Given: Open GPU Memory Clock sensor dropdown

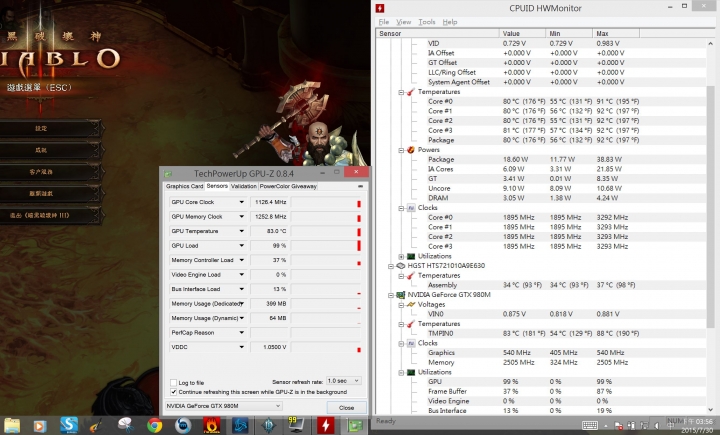Looking at the screenshot, I should click(242, 216).
